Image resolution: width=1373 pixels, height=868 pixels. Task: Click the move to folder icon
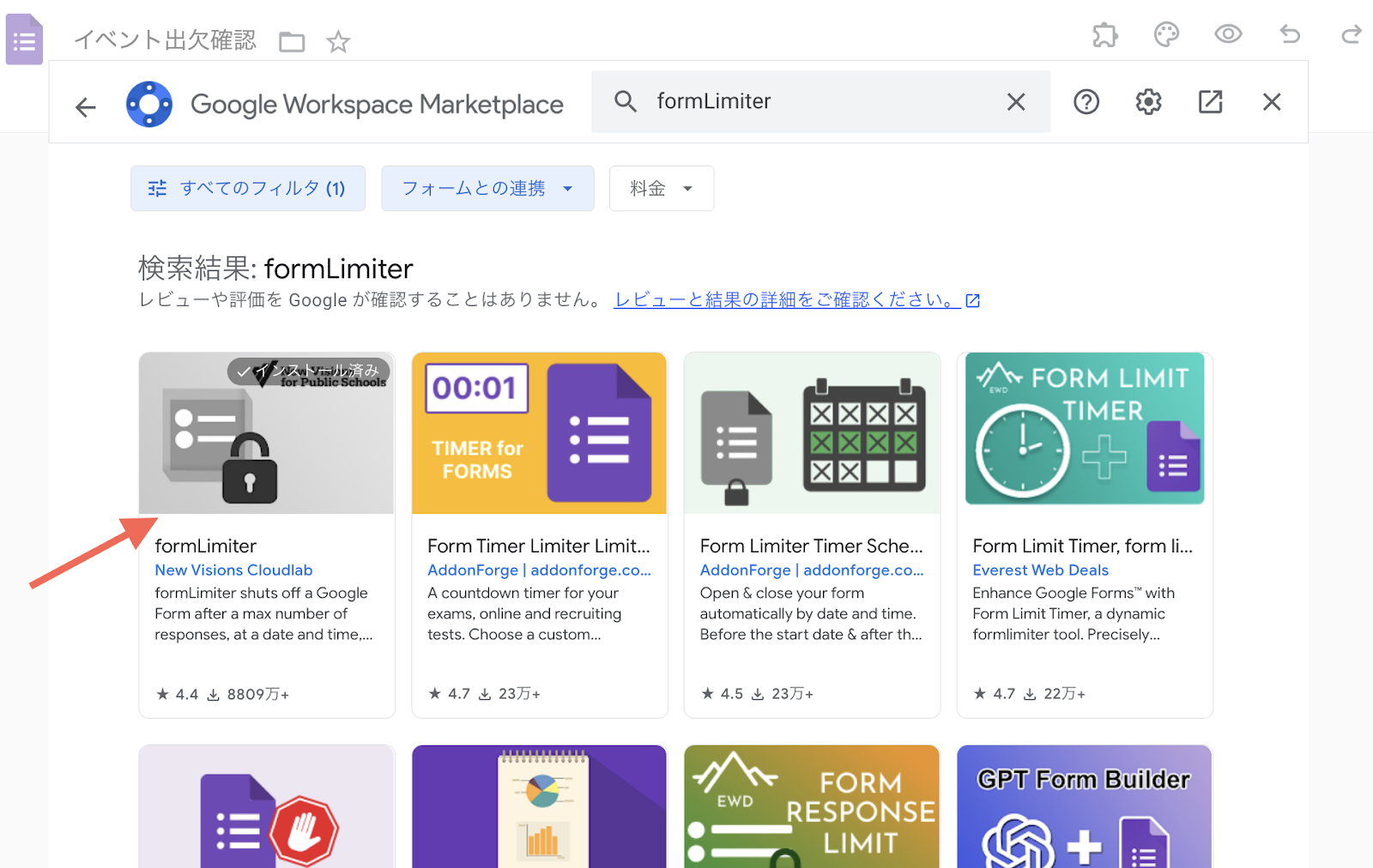pyautogui.click(x=292, y=41)
